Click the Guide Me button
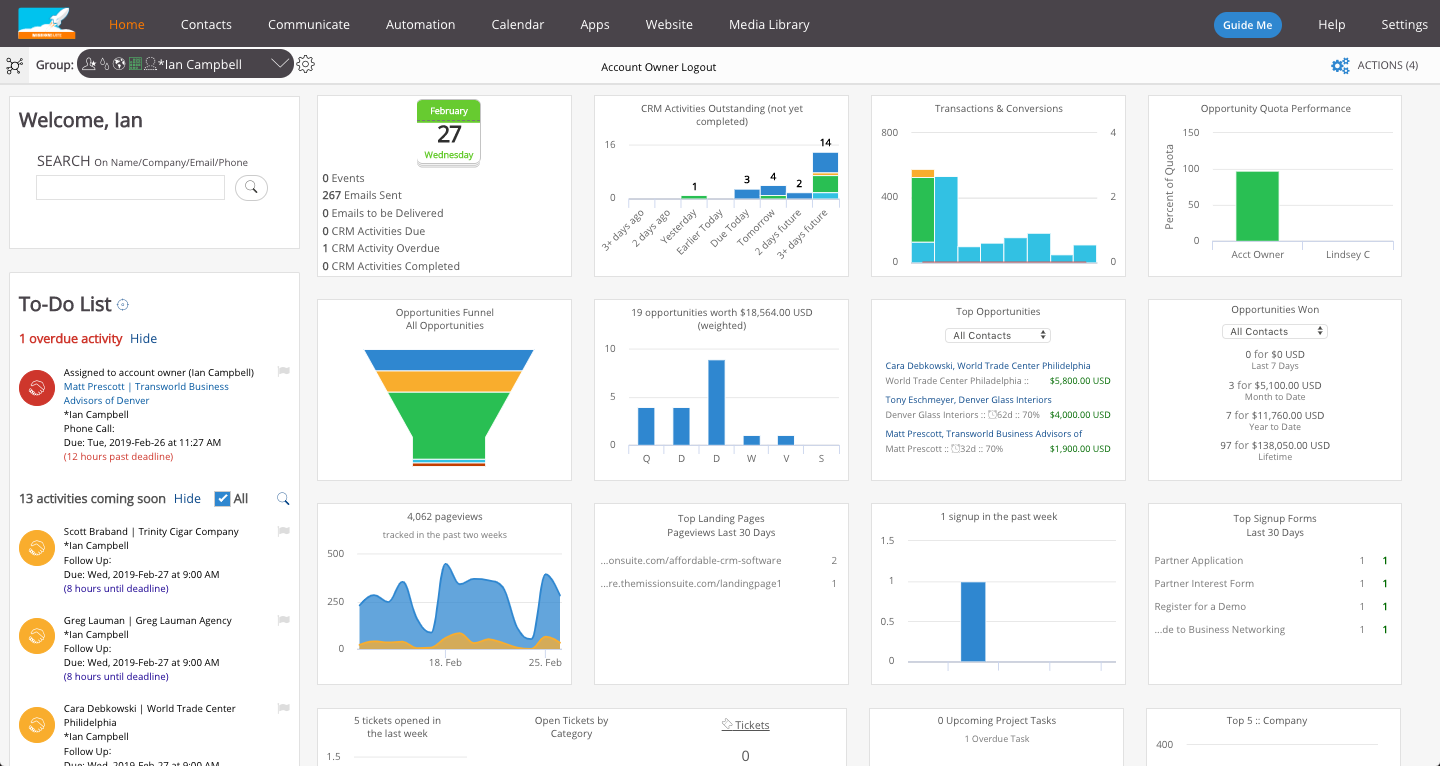Screen dimensions: 1440x766 1247,24
